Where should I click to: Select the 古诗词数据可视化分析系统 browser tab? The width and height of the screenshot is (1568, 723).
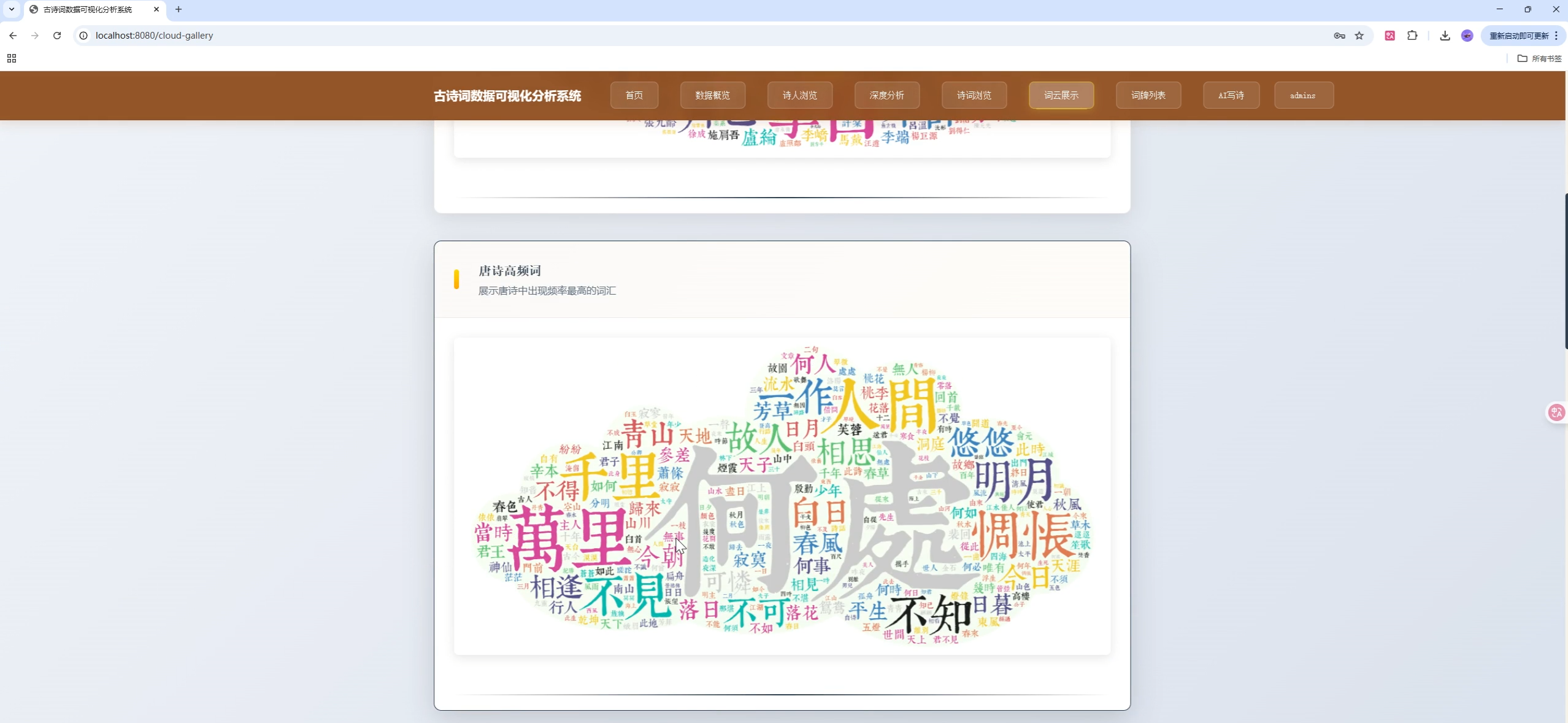[x=95, y=9]
